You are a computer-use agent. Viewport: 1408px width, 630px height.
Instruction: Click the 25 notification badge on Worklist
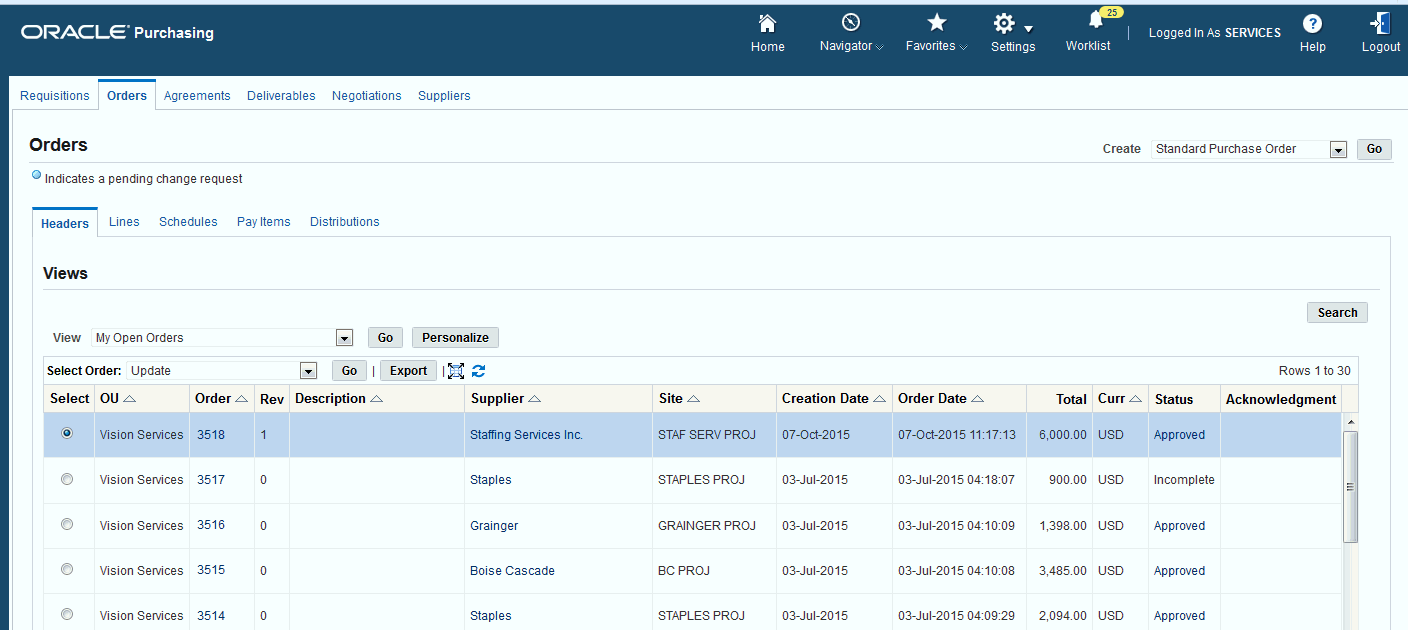[1111, 12]
